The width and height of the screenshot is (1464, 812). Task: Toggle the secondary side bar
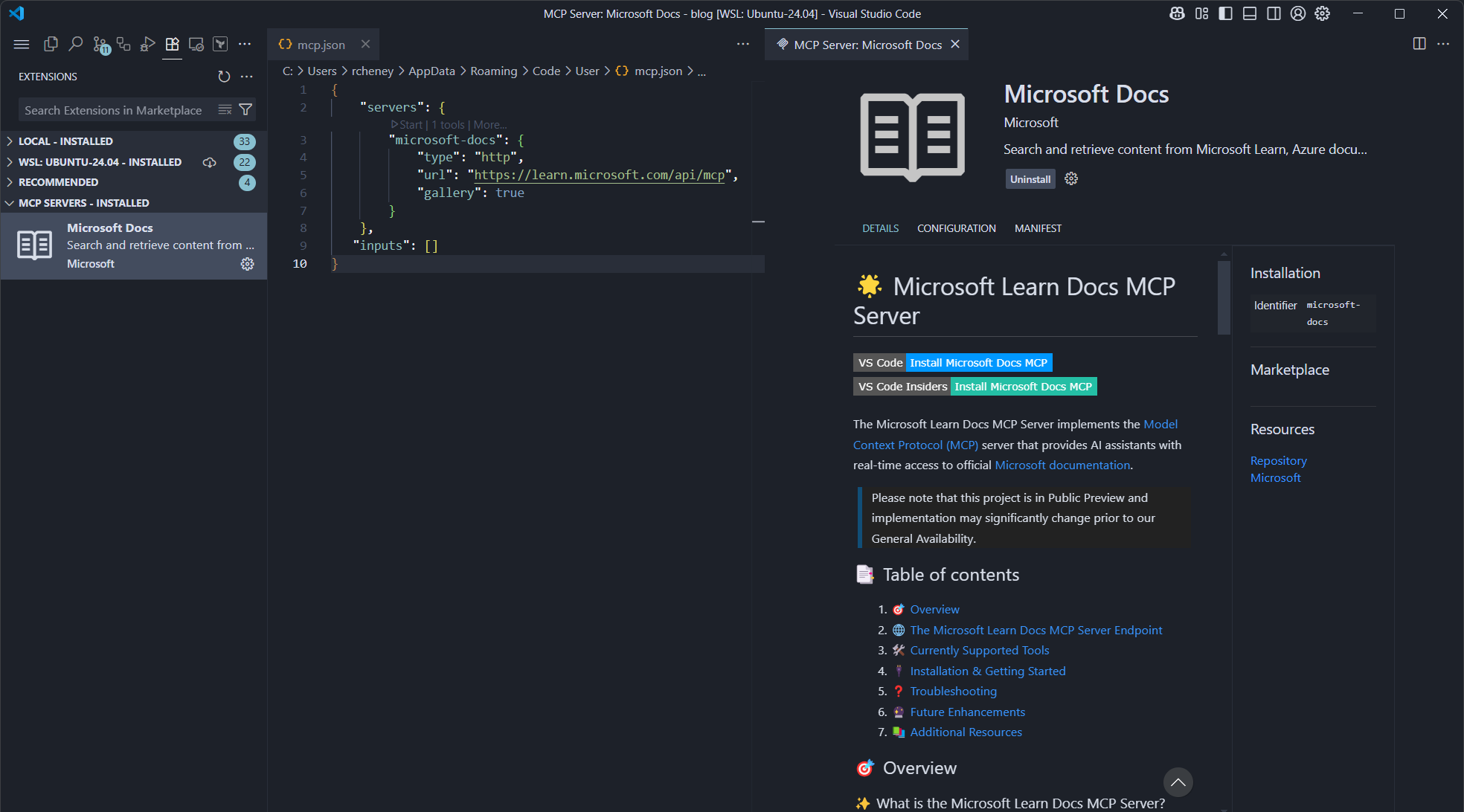click(x=1274, y=13)
